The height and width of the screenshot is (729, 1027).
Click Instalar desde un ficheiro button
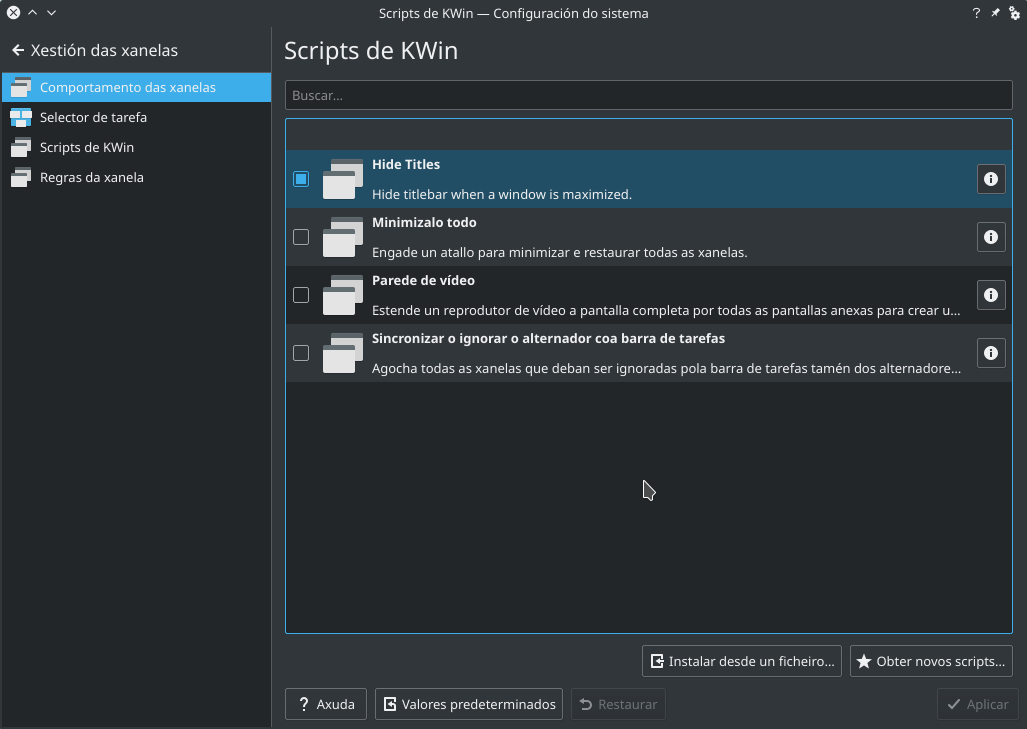(741, 662)
